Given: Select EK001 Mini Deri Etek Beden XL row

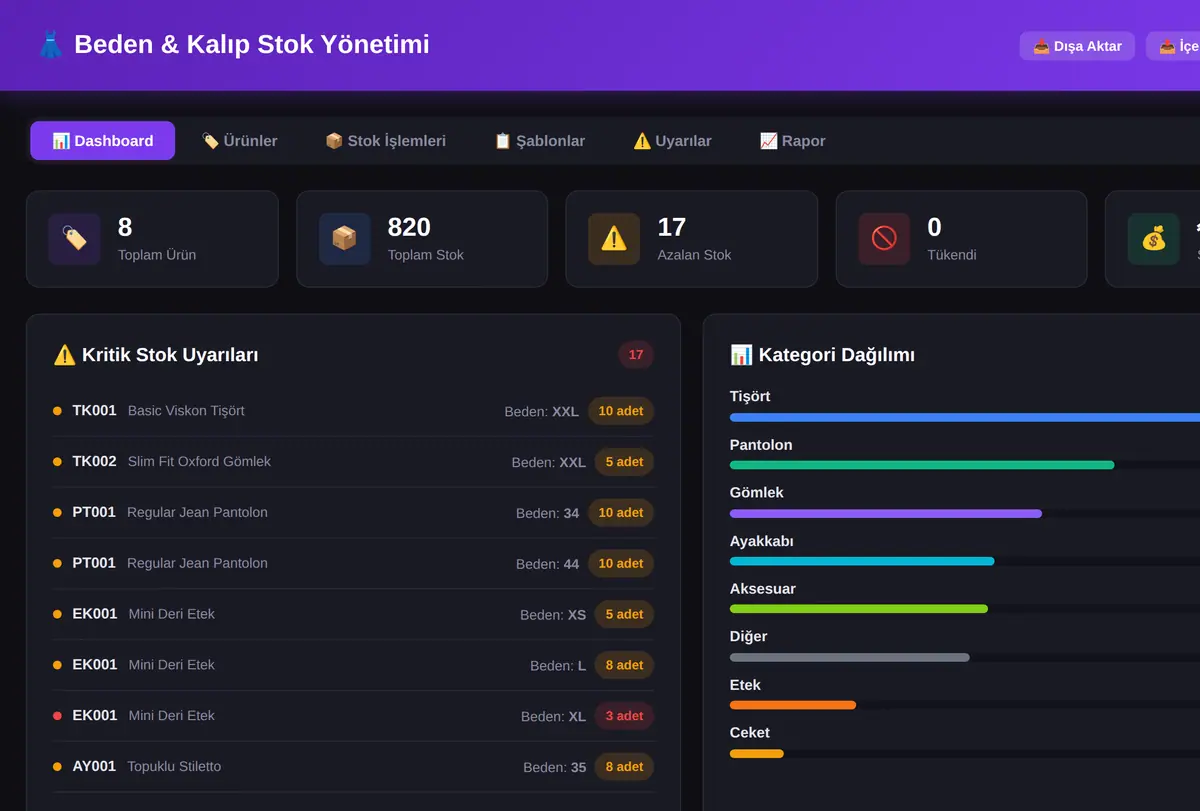Looking at the screenshot, I should [353, 716].
